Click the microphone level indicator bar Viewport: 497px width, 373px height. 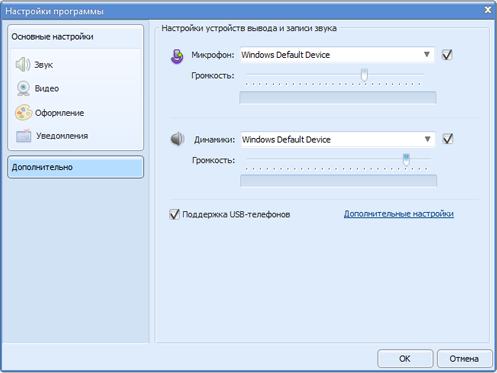tap(338, 98)
